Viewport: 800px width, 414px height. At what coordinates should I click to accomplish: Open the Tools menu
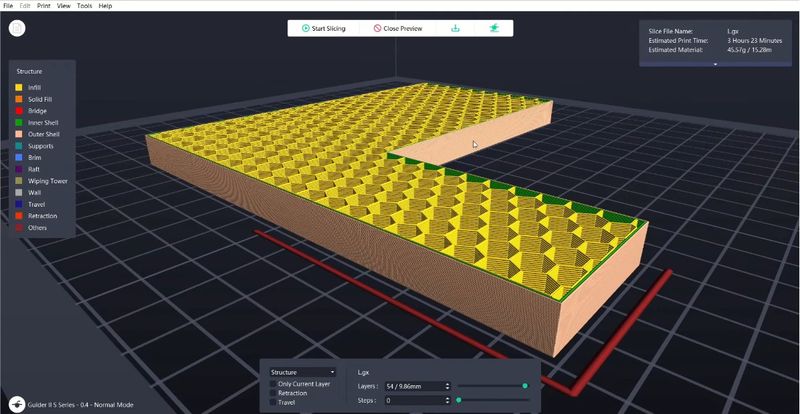point(84,6)
